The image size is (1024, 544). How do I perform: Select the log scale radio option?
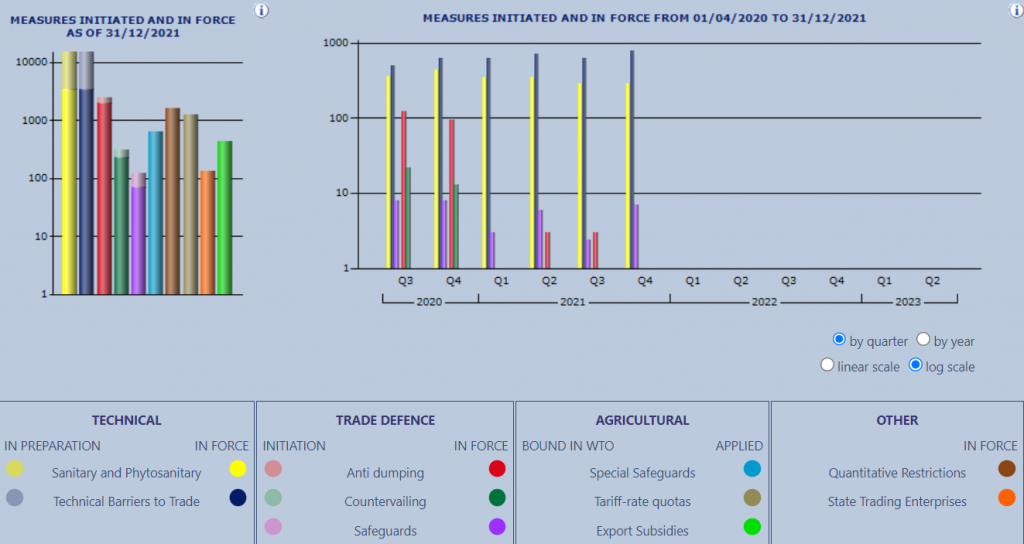point(916,365)
